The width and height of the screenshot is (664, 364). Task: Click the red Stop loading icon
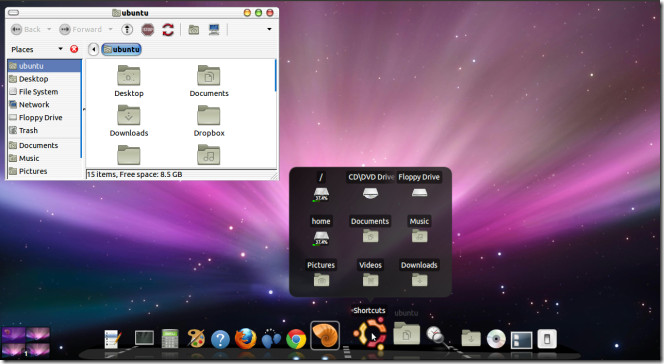[147, 30]
